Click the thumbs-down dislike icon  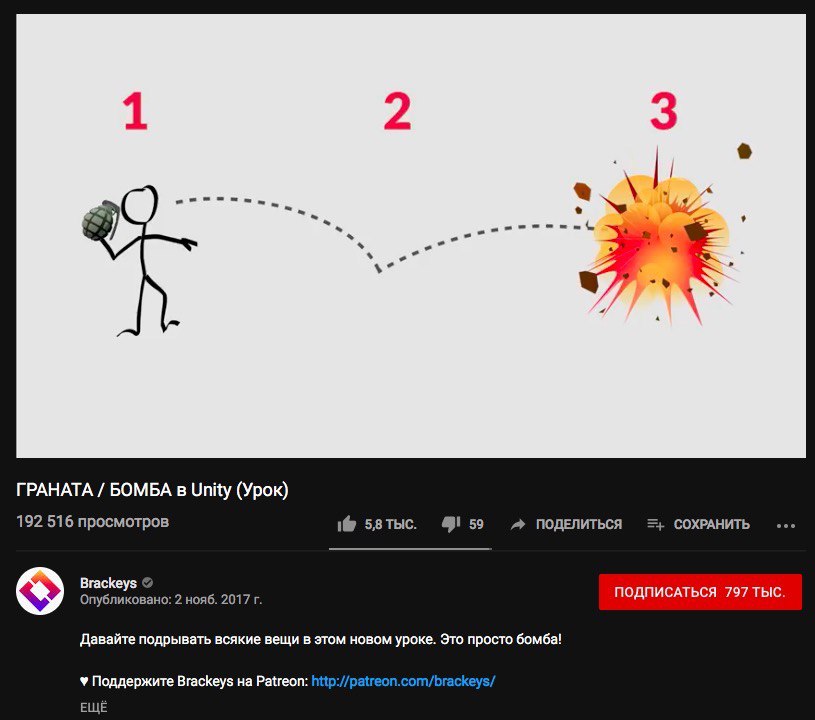[451, 524]
